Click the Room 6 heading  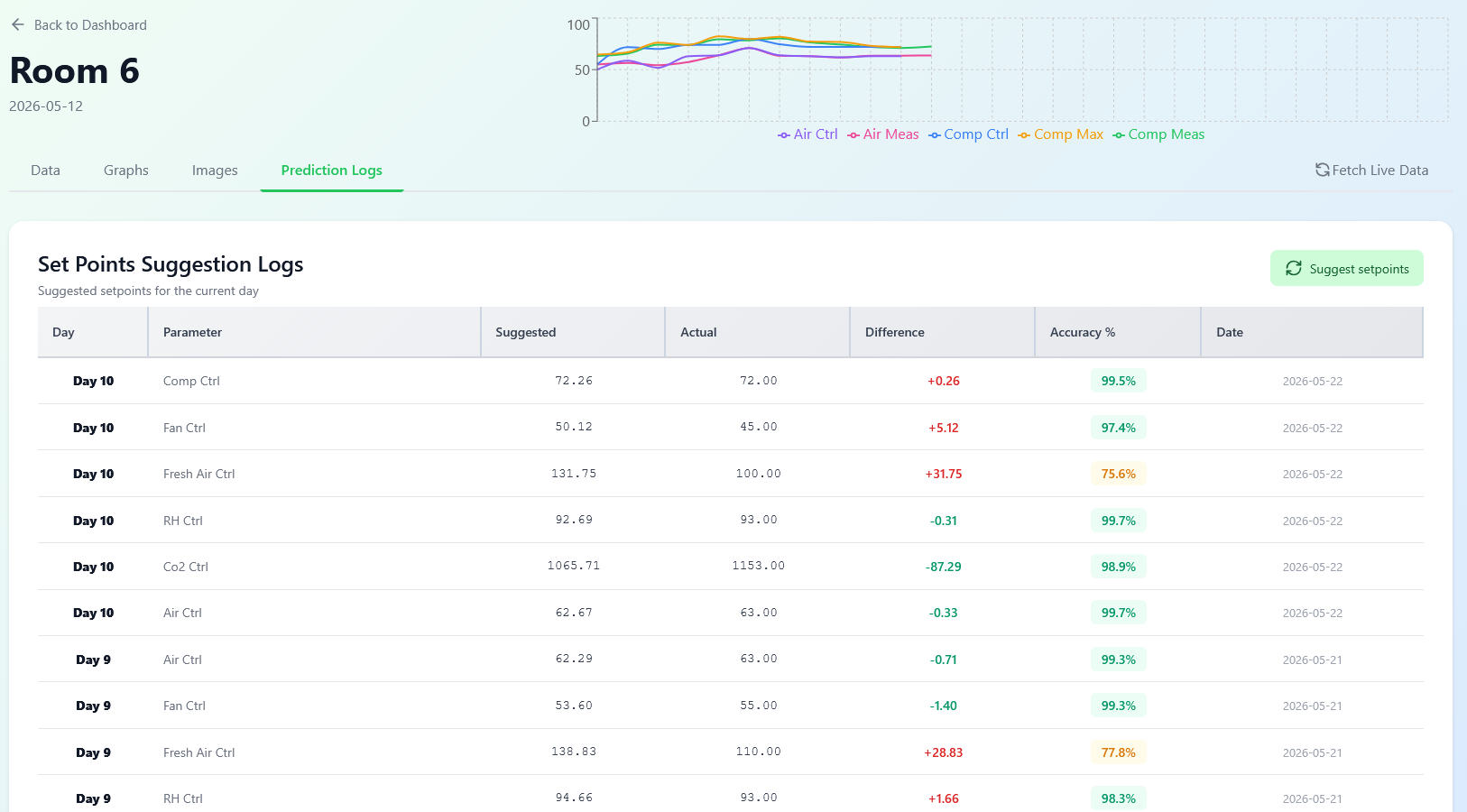click(75, 70)
